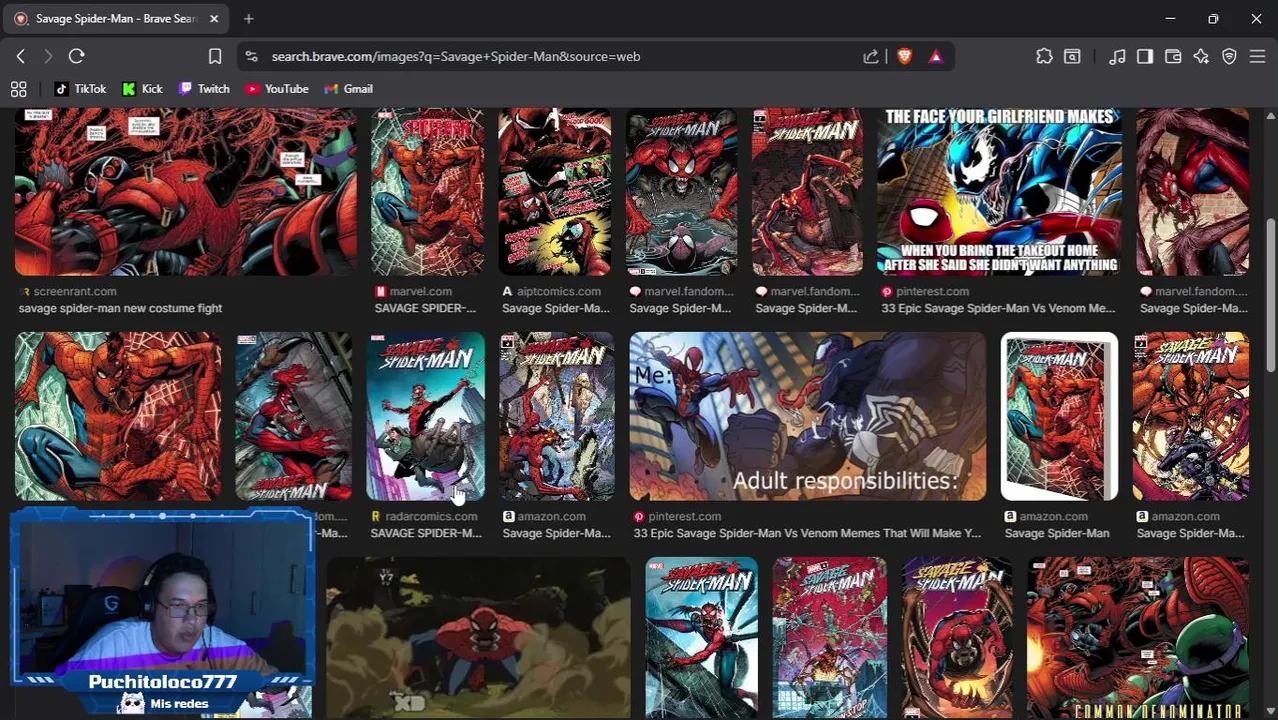
Task: Open the Common Denominator comic page image
Action: (1137, 638)
